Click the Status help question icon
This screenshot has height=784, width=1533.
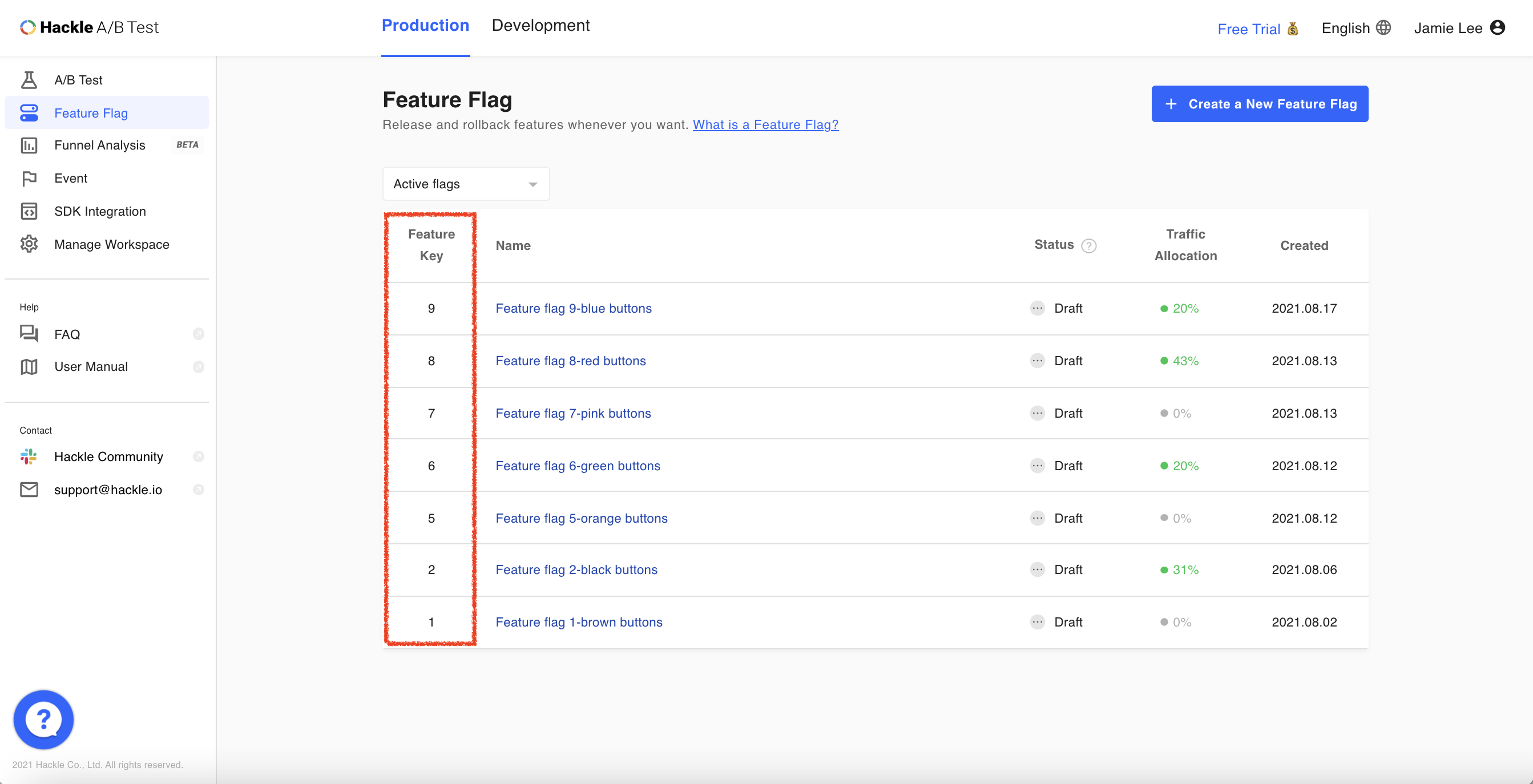click(x=1088, y=246)
